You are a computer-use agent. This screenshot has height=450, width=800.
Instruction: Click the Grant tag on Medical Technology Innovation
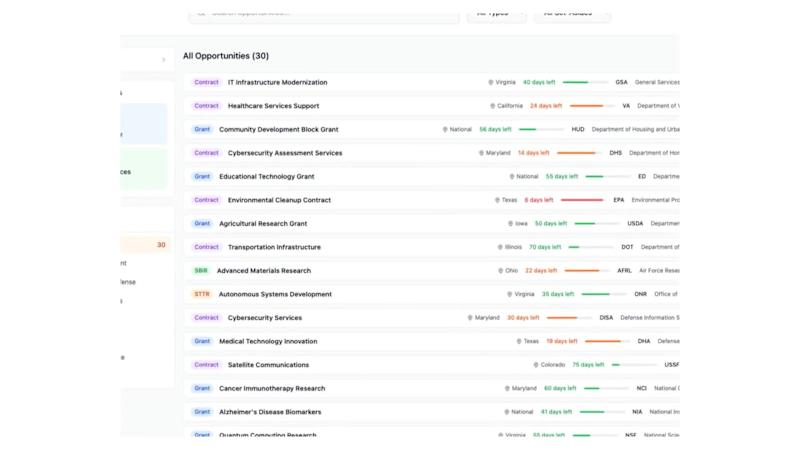(x=202, y=341)
